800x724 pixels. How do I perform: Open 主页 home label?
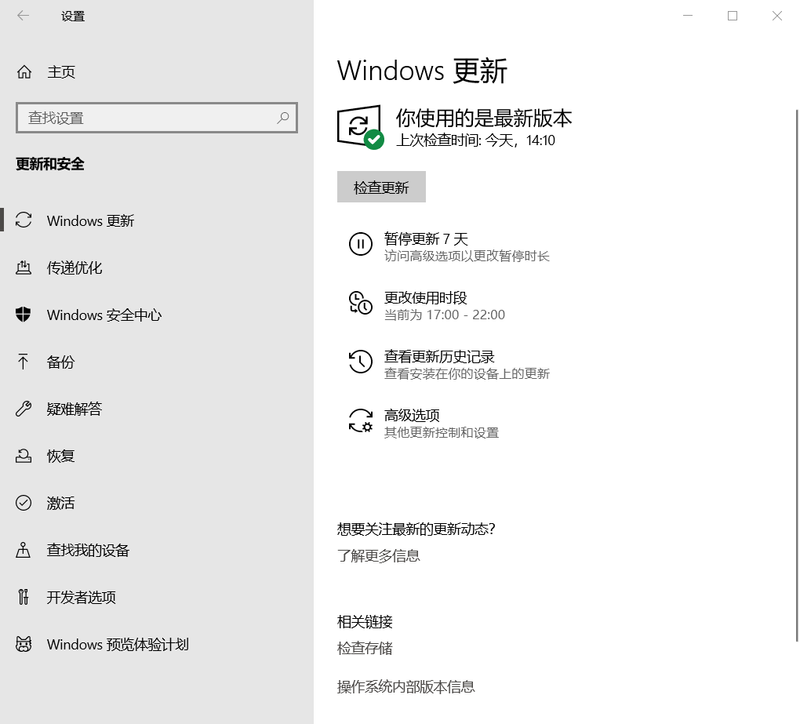tap(61, 72)
